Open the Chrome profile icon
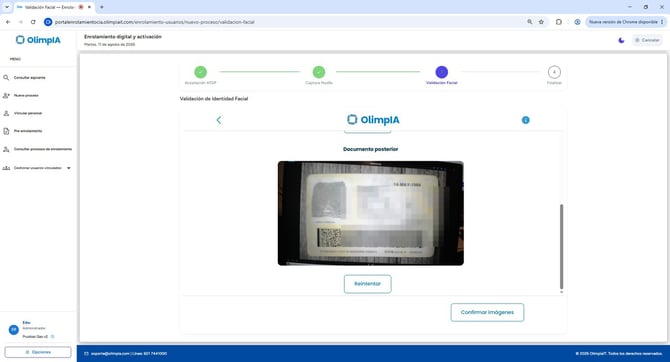670x362 pixels. point(577,22)
